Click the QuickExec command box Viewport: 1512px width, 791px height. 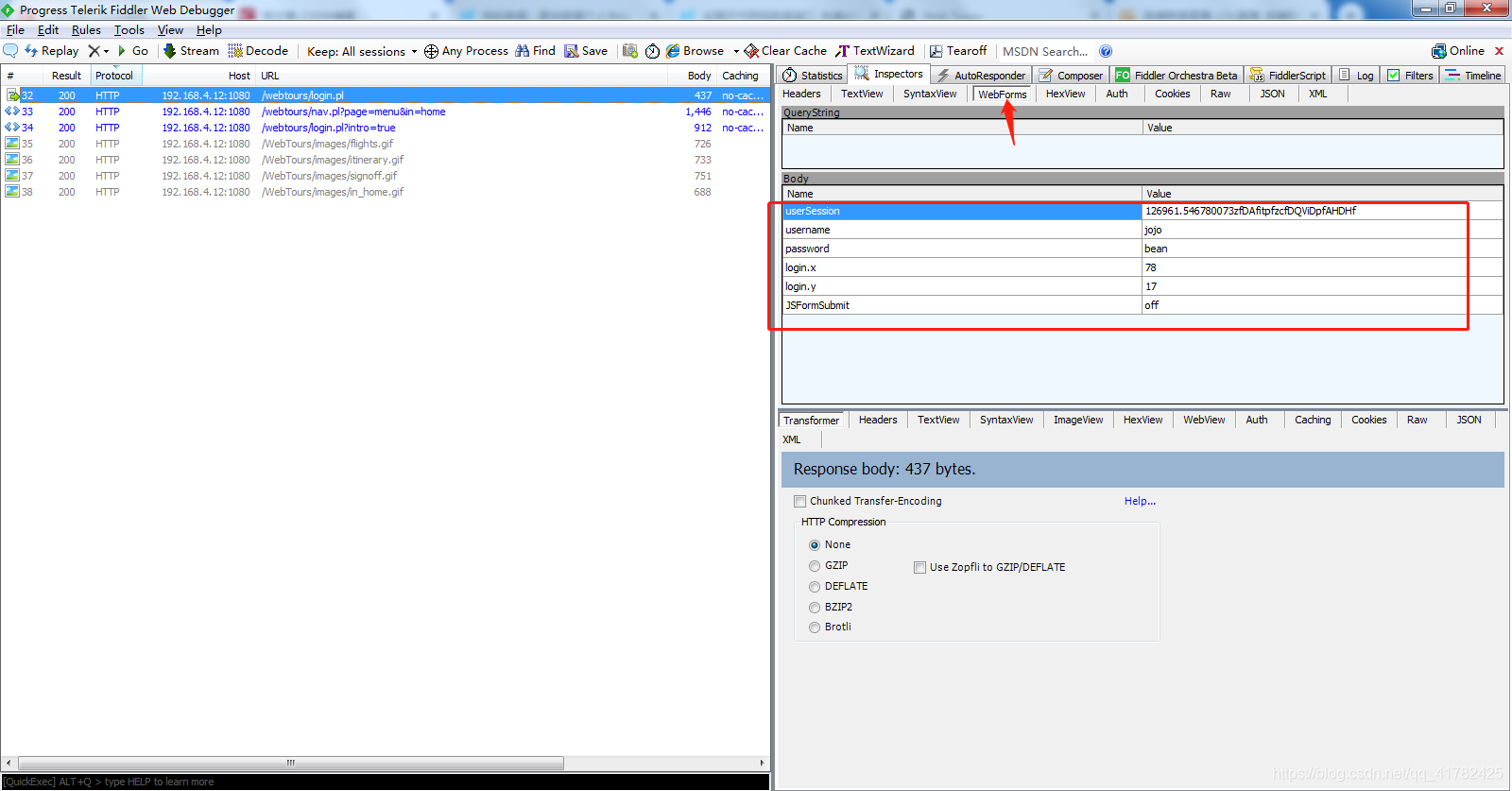[x=386, y=782]
